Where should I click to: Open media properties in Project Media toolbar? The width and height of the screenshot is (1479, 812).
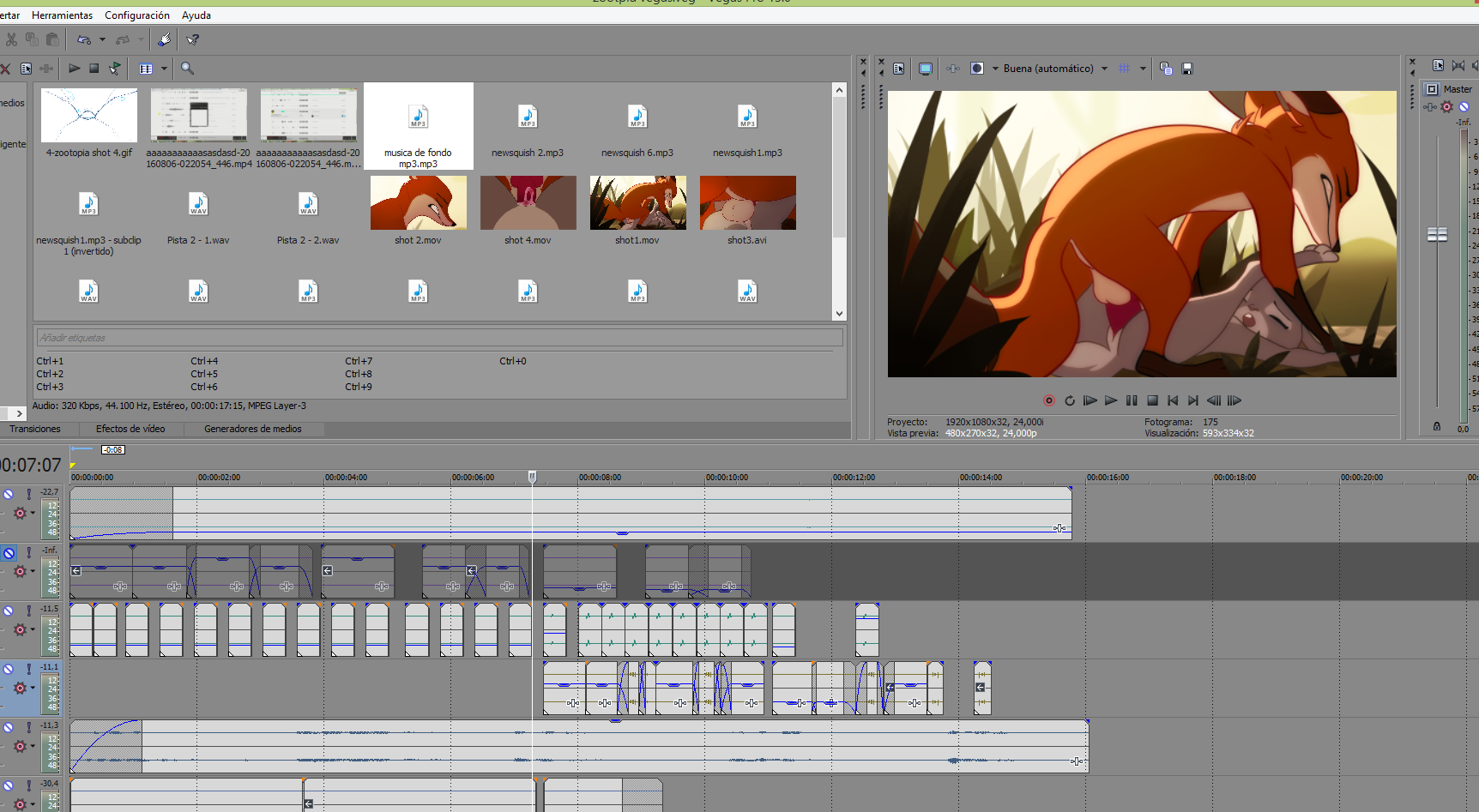click(27, 69)
